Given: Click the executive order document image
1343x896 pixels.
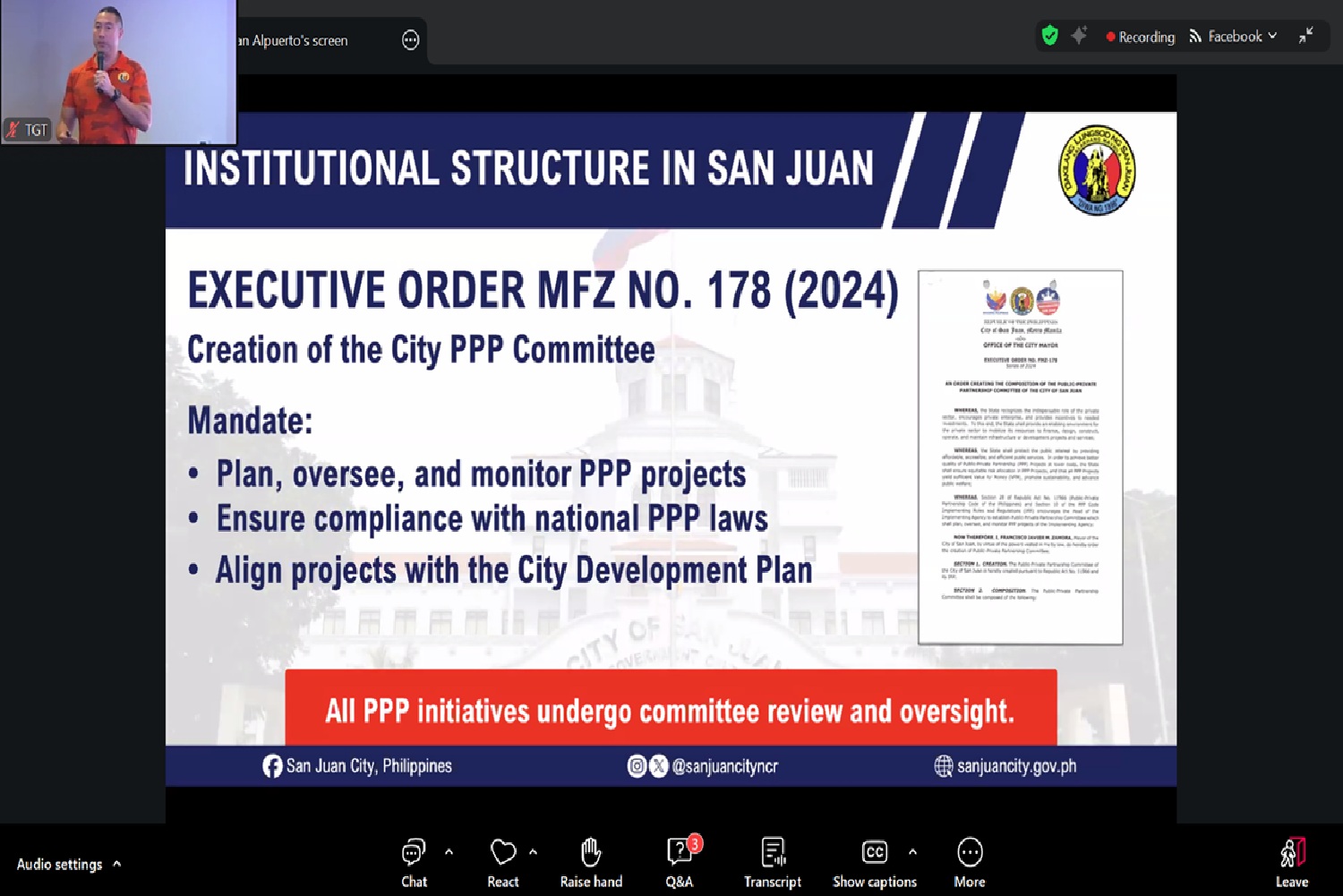Looking at the screenshot, I should tap(1020, 457).
